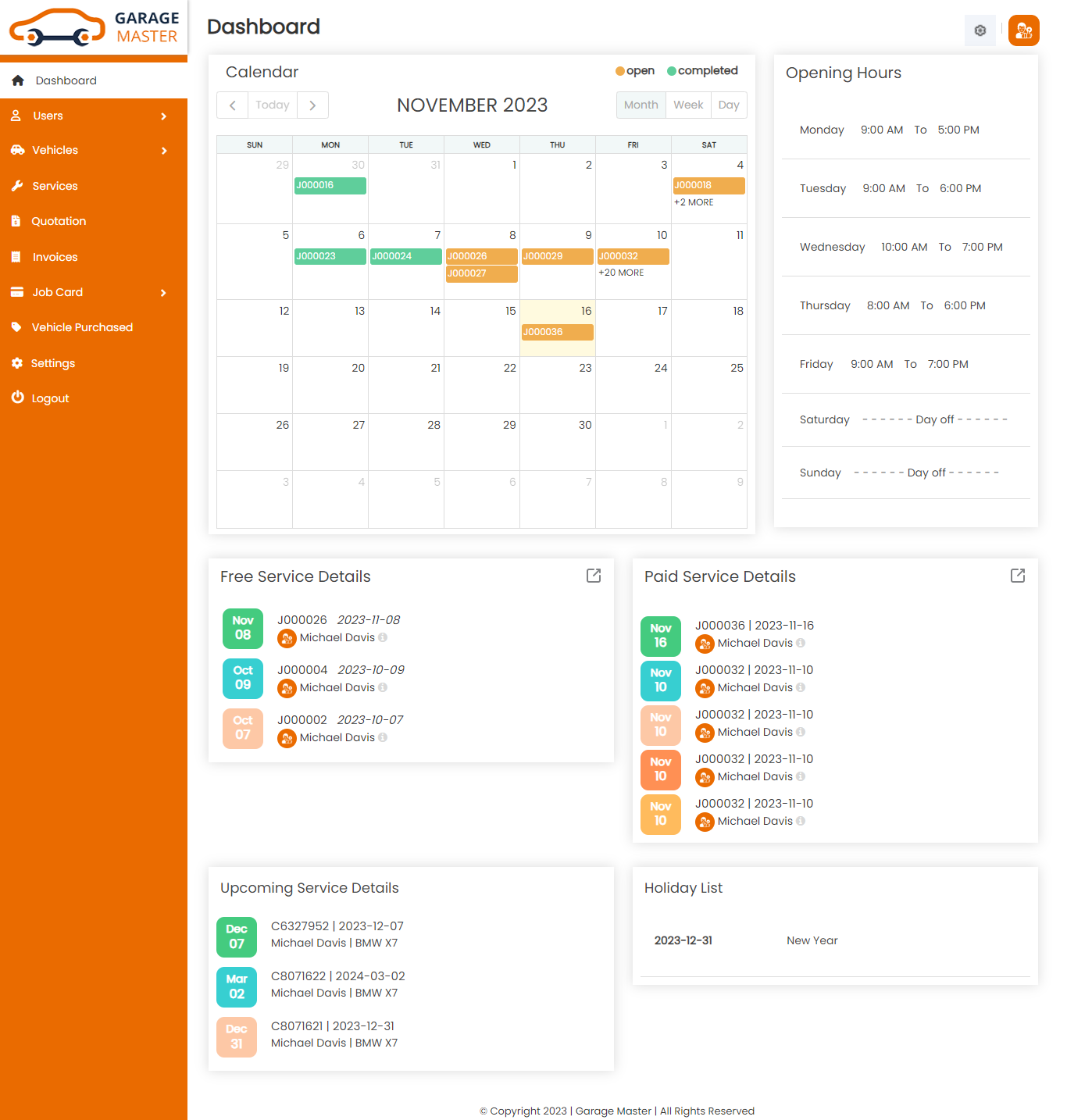
Task: Click the Today button on the calendar
Action: pos(272,105)
